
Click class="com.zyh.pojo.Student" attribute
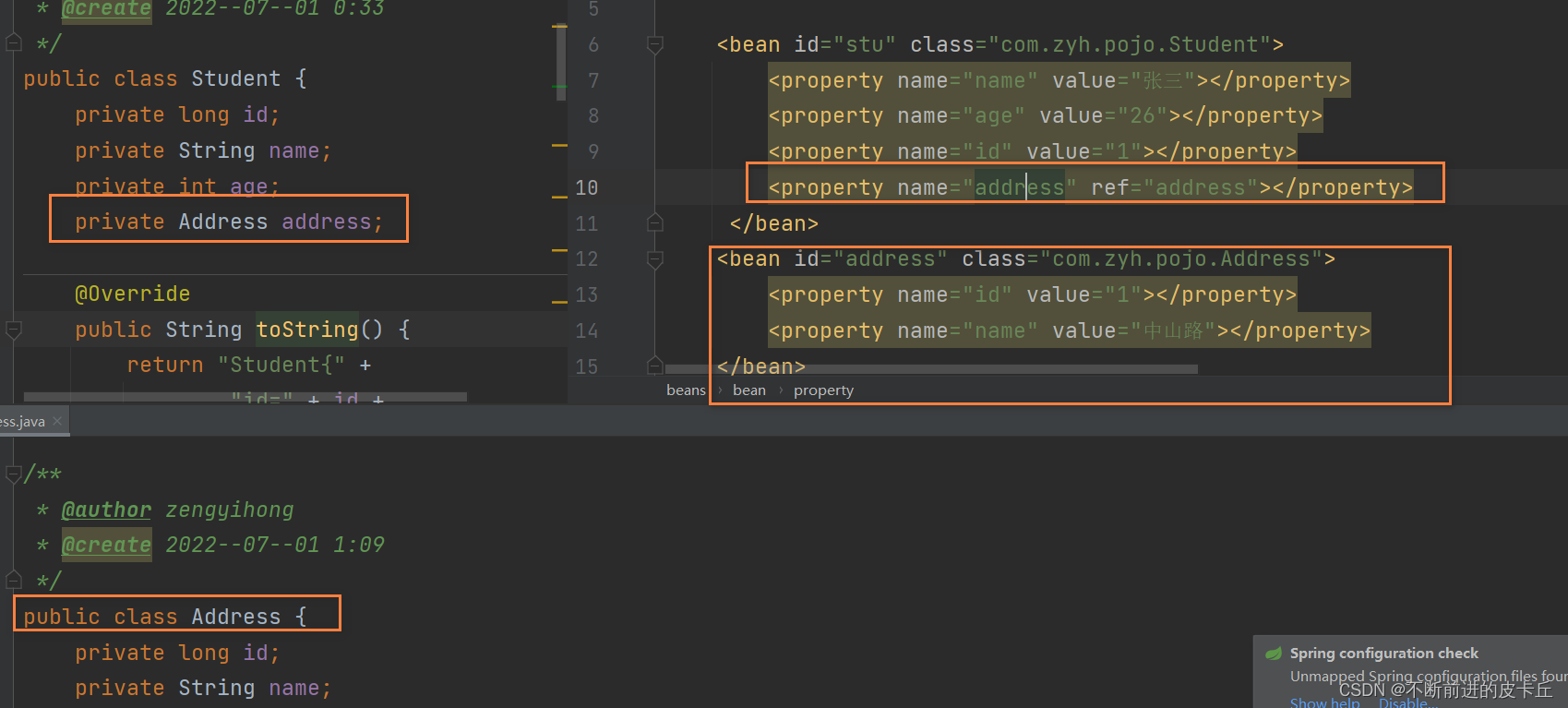1091,44
